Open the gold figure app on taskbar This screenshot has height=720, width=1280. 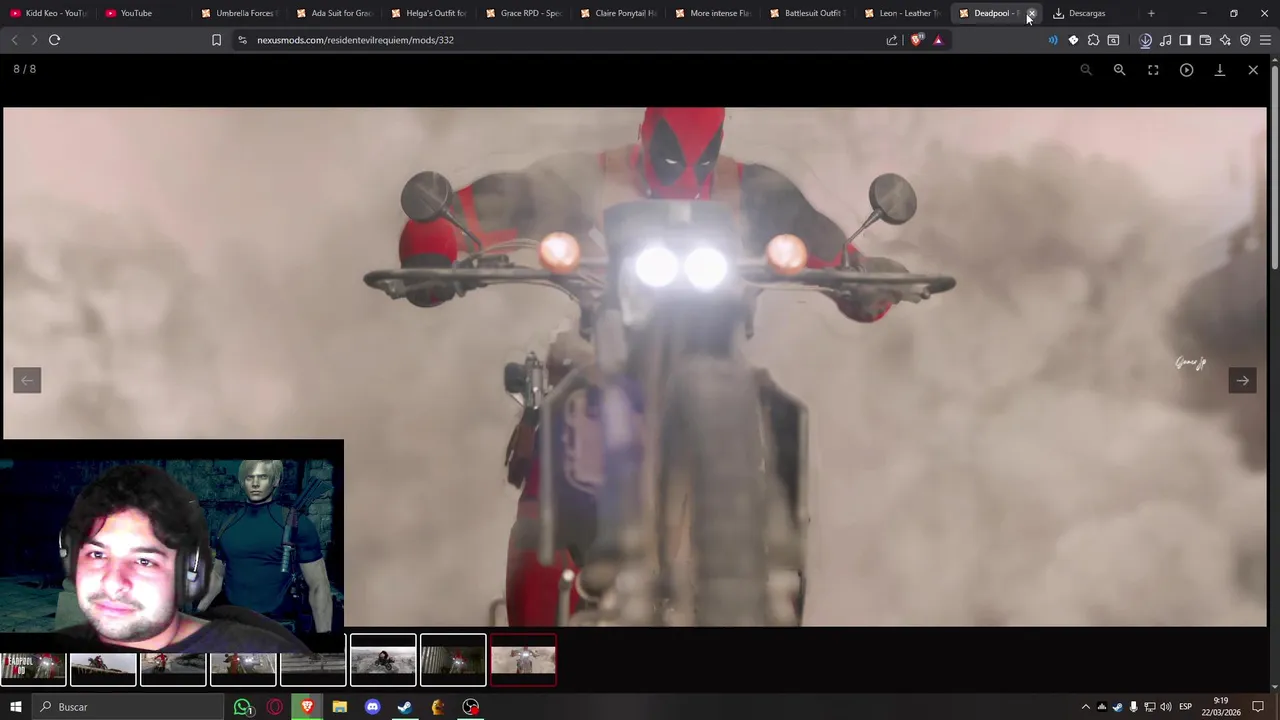(x=438, y=707)
